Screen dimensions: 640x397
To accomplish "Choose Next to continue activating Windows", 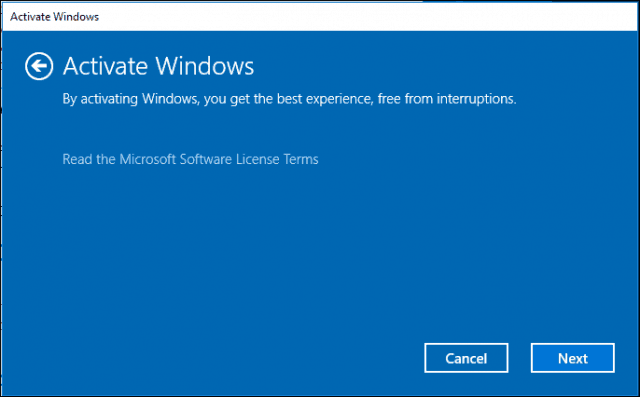I will click(x=572, y=358).
